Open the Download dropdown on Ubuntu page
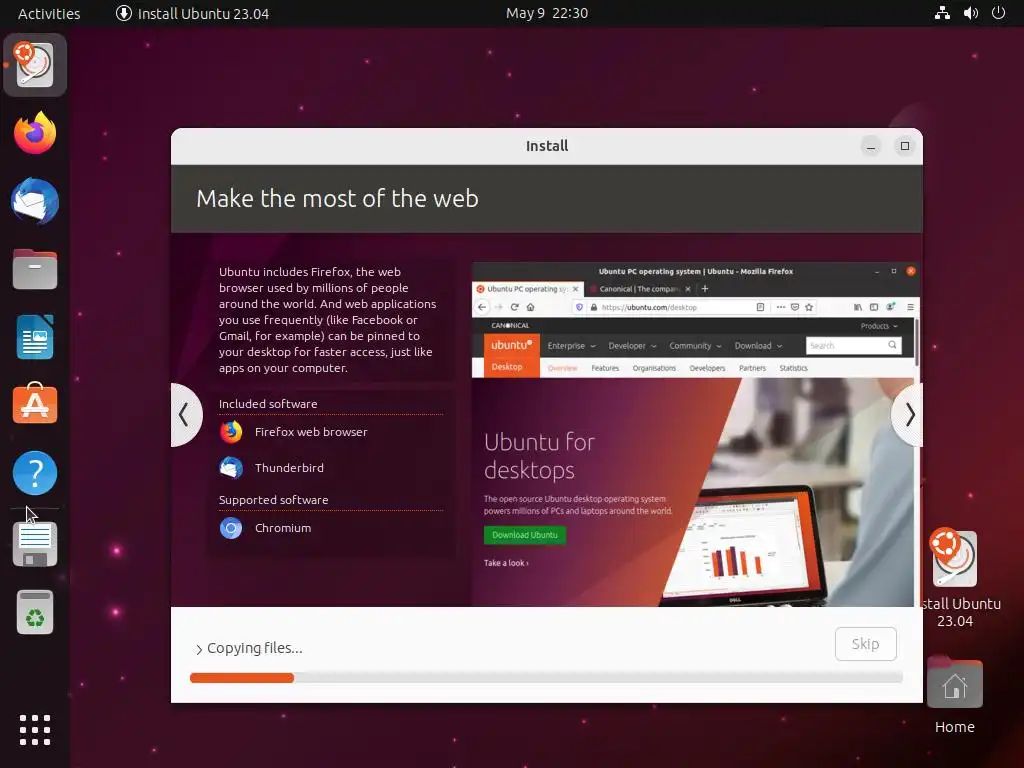 click(758, 345)
